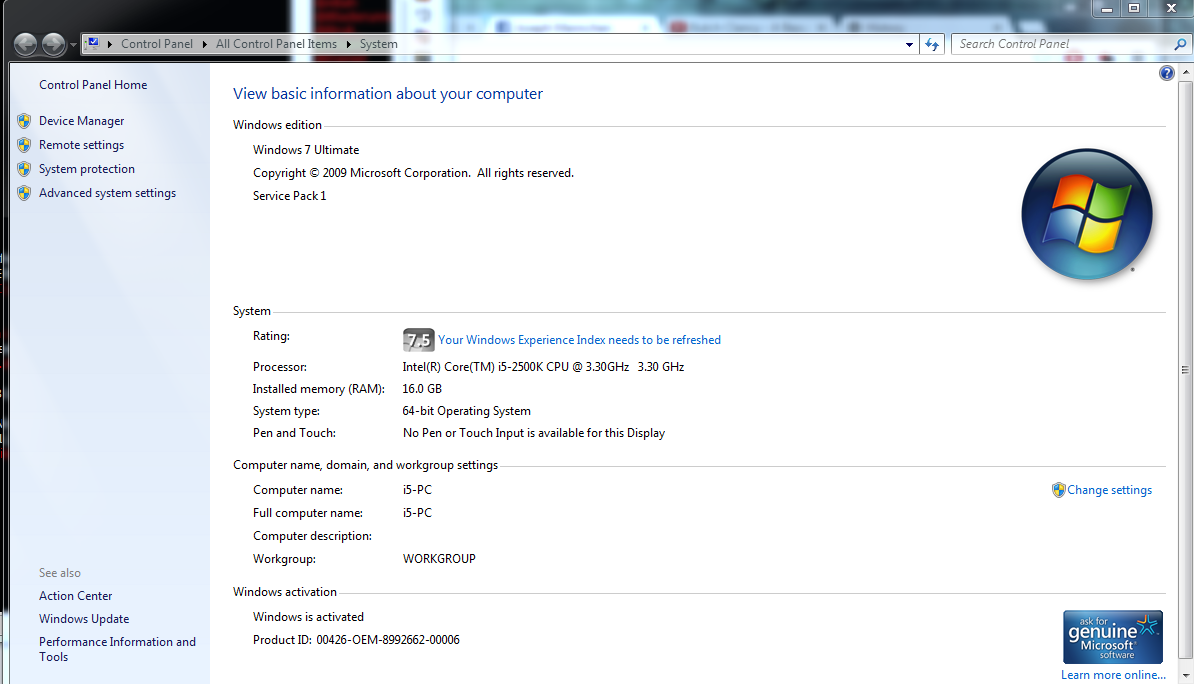Open Help via the question mark icon
Image resolution: width=1194 pixels, height=684 pixels.
click(1167, 73)
